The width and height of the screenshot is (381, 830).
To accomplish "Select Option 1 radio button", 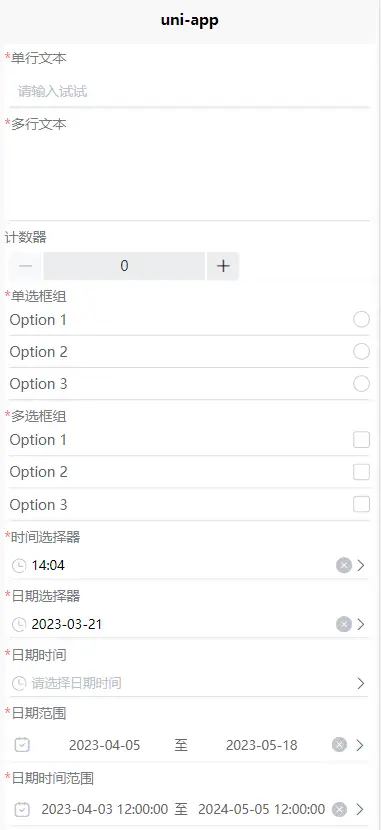I will (361, 320).
